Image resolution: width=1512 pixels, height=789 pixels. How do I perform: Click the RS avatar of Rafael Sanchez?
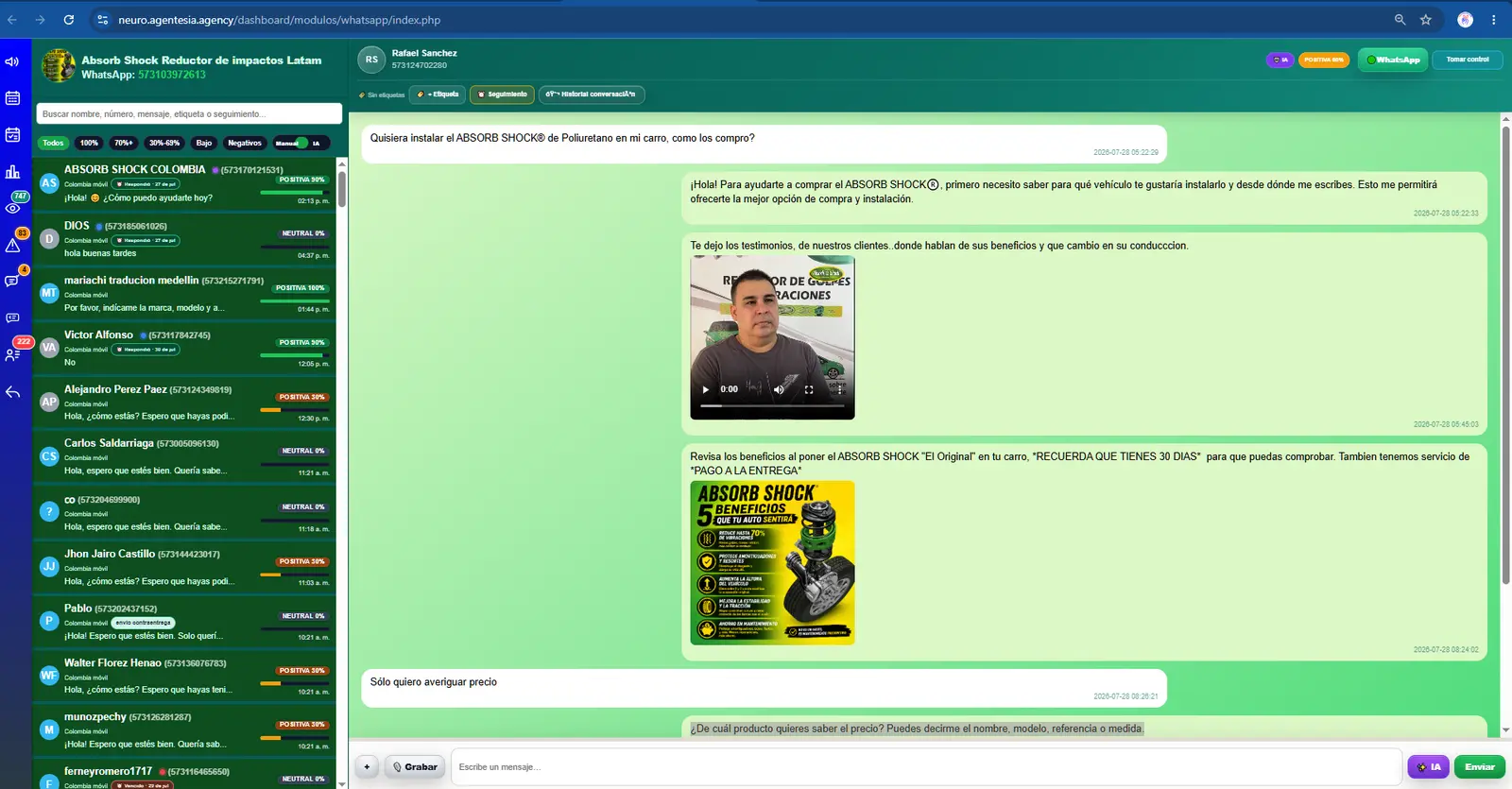point(371,60)
